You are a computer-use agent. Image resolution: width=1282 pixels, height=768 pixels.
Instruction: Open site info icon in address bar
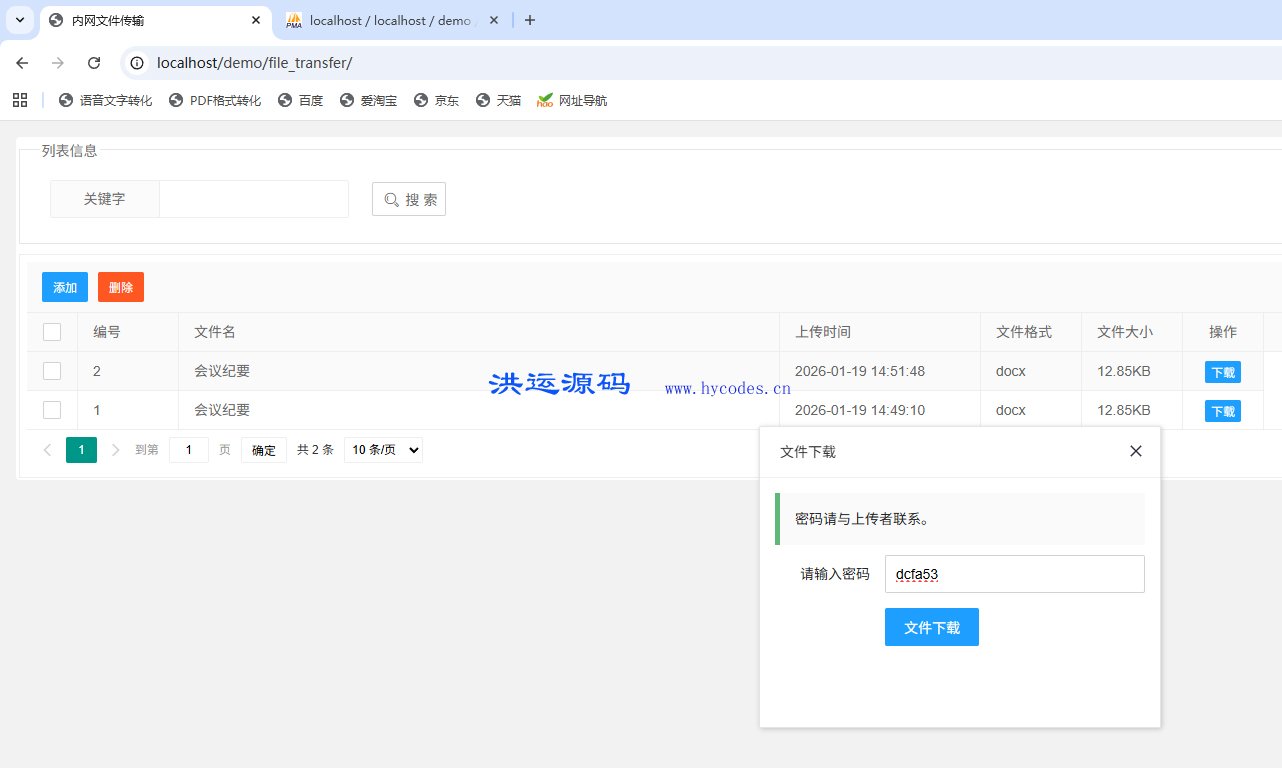135,62
